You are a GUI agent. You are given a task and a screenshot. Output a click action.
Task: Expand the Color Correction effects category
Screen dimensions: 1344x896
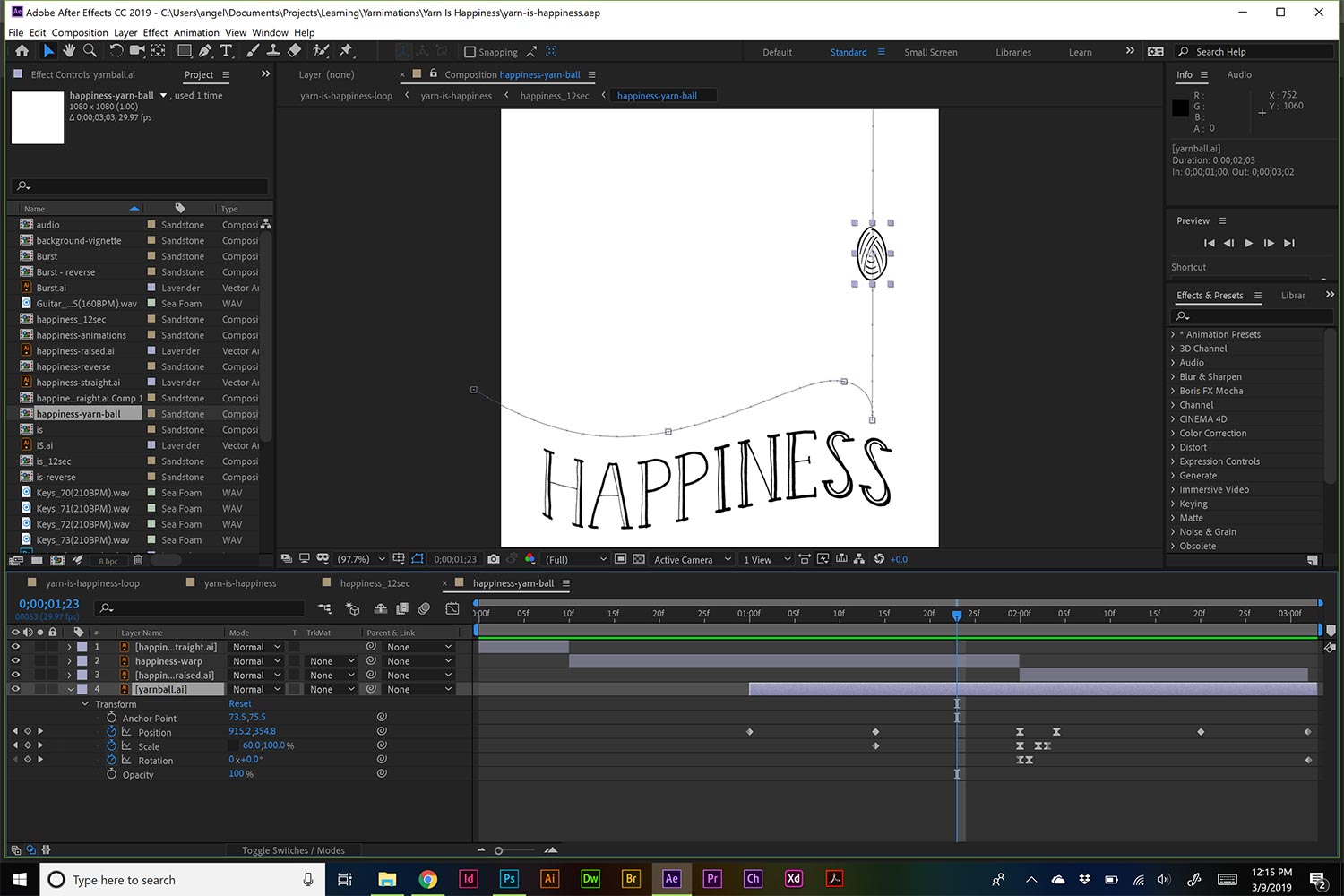[x=1173, y=433]
